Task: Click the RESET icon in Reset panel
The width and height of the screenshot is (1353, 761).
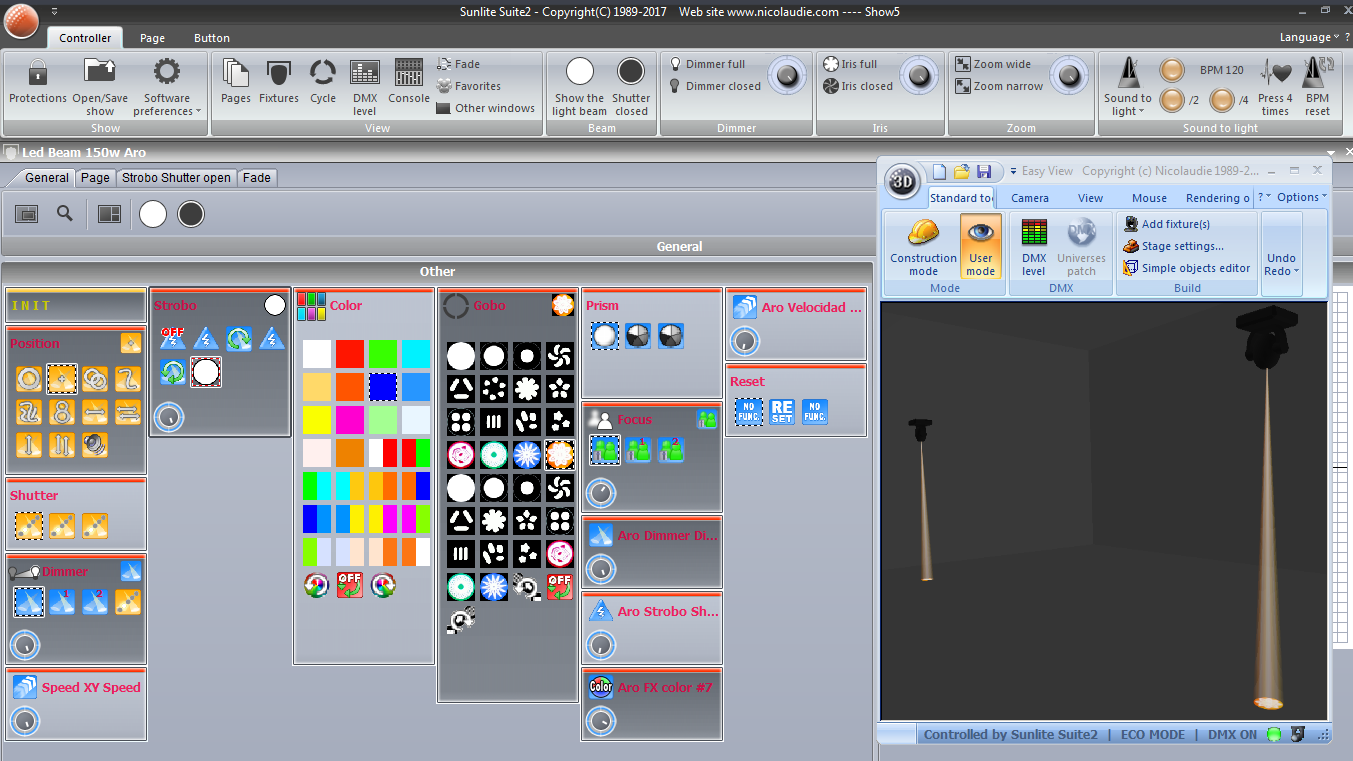Action: (x=781, y=412)
